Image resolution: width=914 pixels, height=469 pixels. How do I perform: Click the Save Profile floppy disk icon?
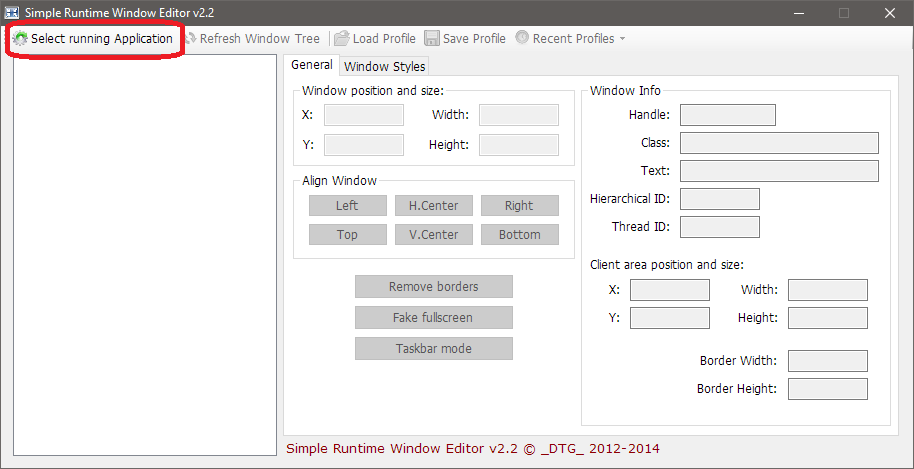[432, 39]
